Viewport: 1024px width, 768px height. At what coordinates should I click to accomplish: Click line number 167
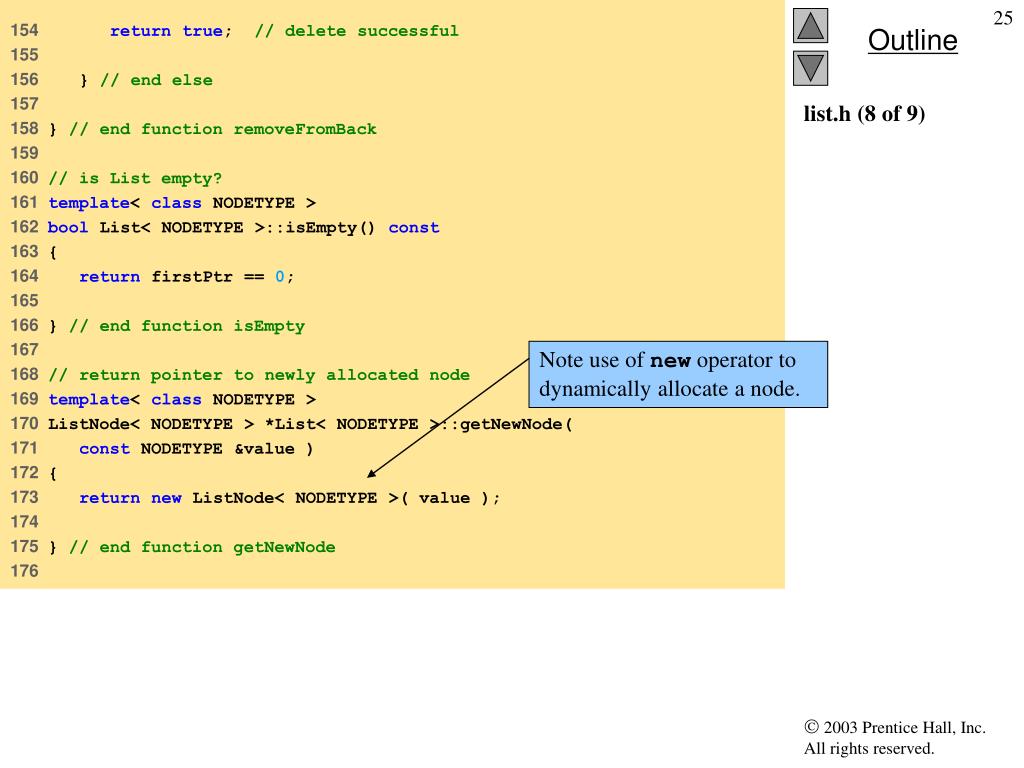(24, 350)
